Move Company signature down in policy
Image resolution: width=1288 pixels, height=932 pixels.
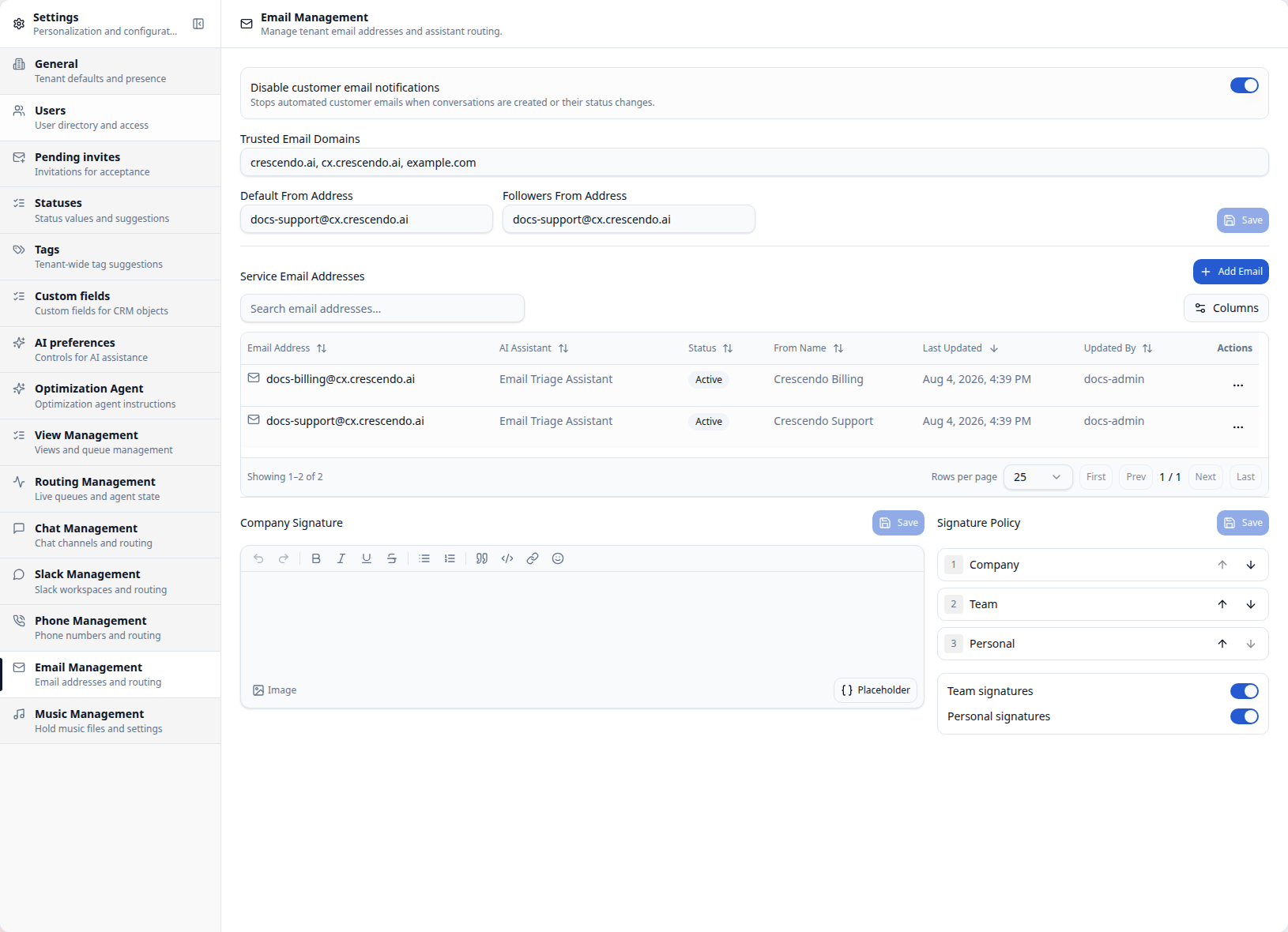pyautogui.click(x=1251, y=565)
